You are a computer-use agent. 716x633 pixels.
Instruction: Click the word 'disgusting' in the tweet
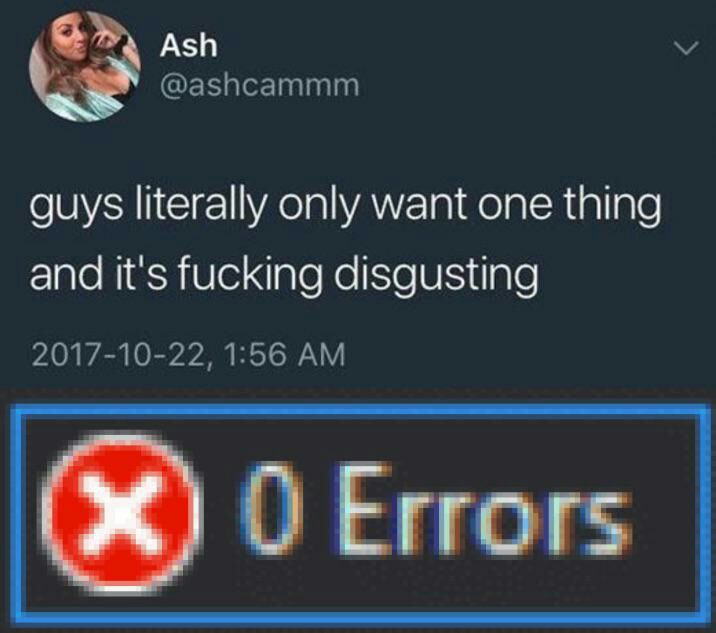point(436,277)
